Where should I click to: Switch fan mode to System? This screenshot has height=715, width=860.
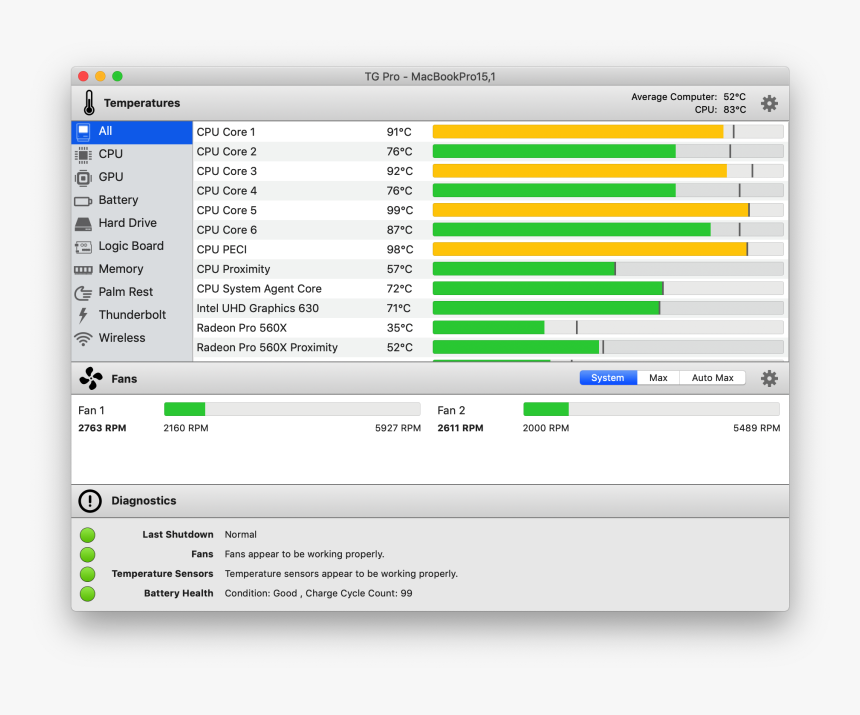click(x=607, y=378)
